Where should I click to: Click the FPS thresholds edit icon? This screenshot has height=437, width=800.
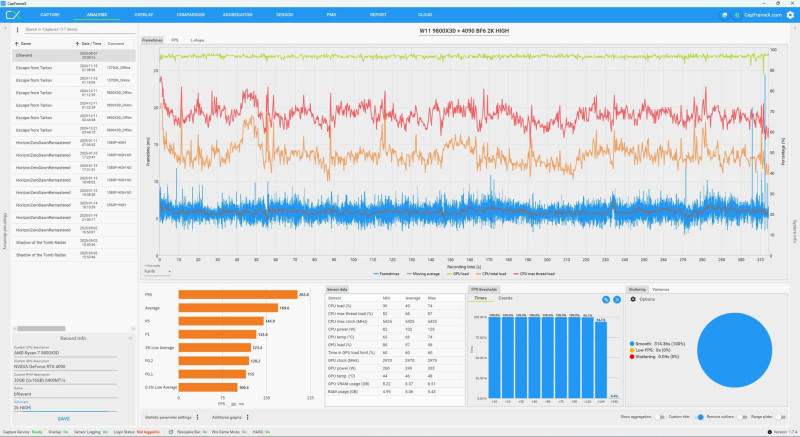click(x=606, y=299)
